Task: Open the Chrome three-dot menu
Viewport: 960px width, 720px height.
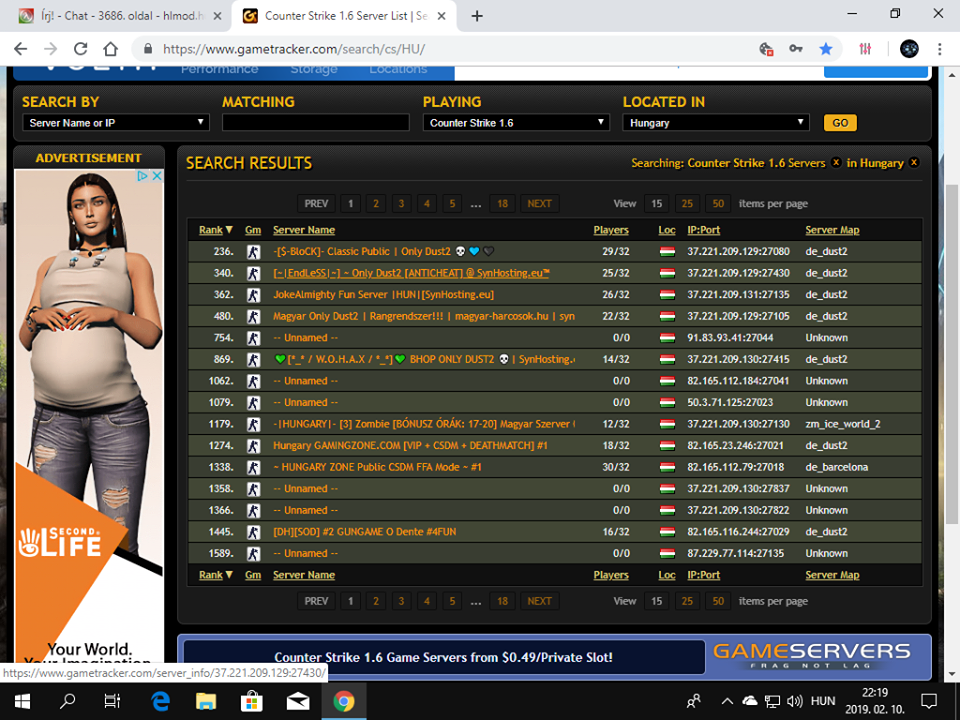Action: pyautogui.click(x=940, y=49)
